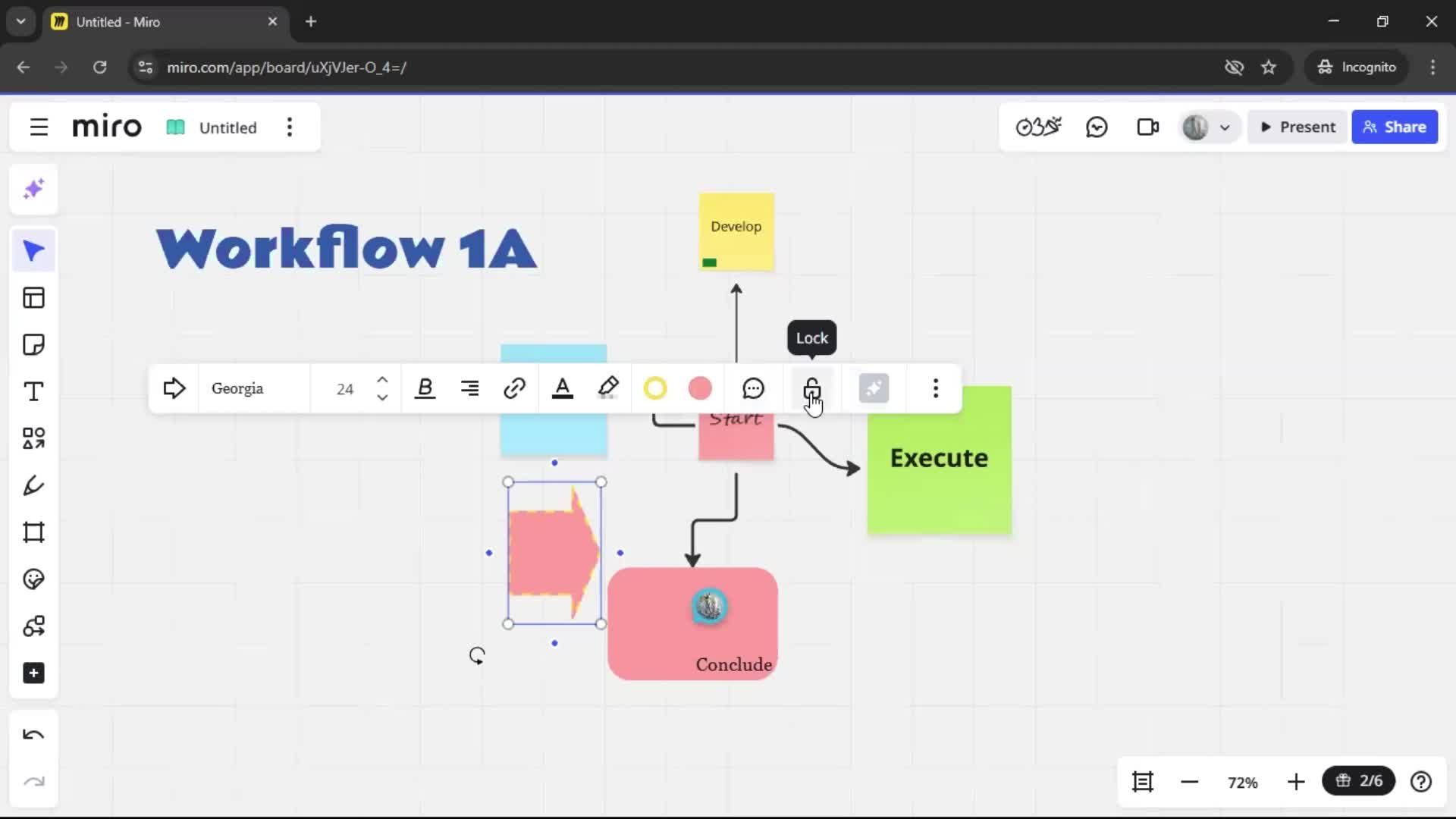Viewport: 1456px width, 819px height.
Task: Open a new browser tab
Action: pos(311,21)
